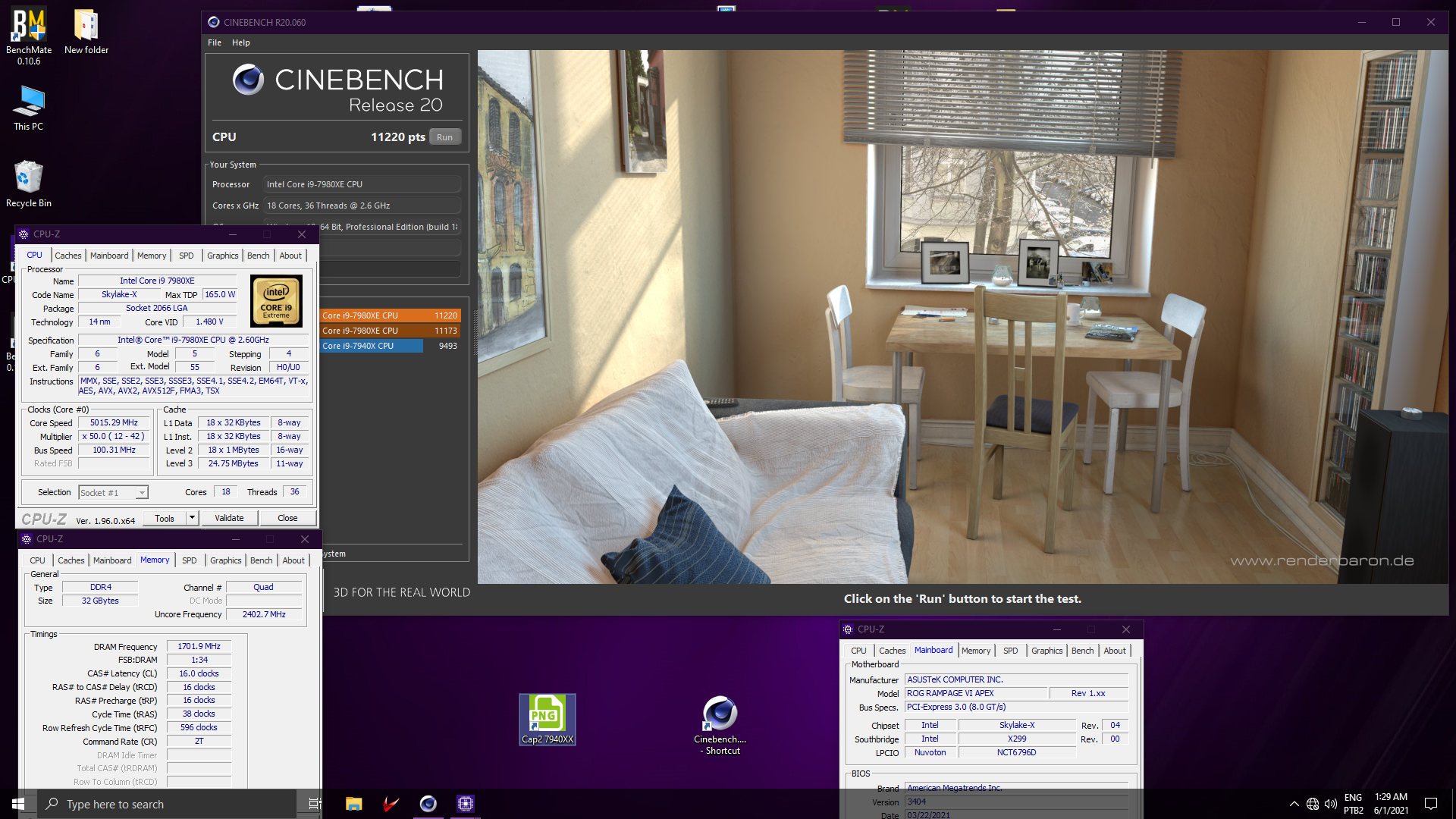Click the CPU-Z title bar icon of top window
This screenshot has height=819, width=1456.
[24, 234]
